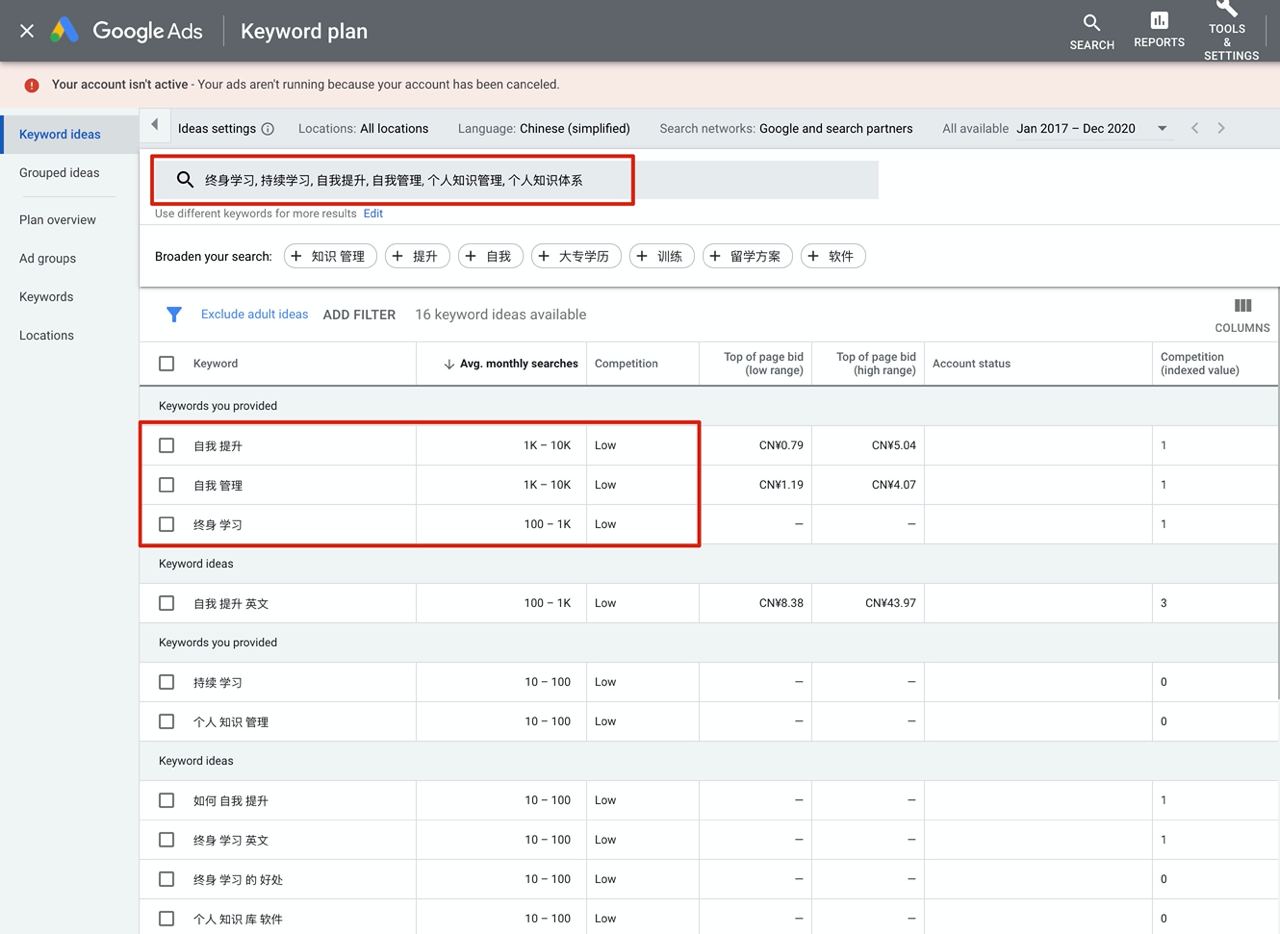This screenshot has height=934, width=1280.
Task: Open the Columns layout icon
Action: tap(1242, 306)
